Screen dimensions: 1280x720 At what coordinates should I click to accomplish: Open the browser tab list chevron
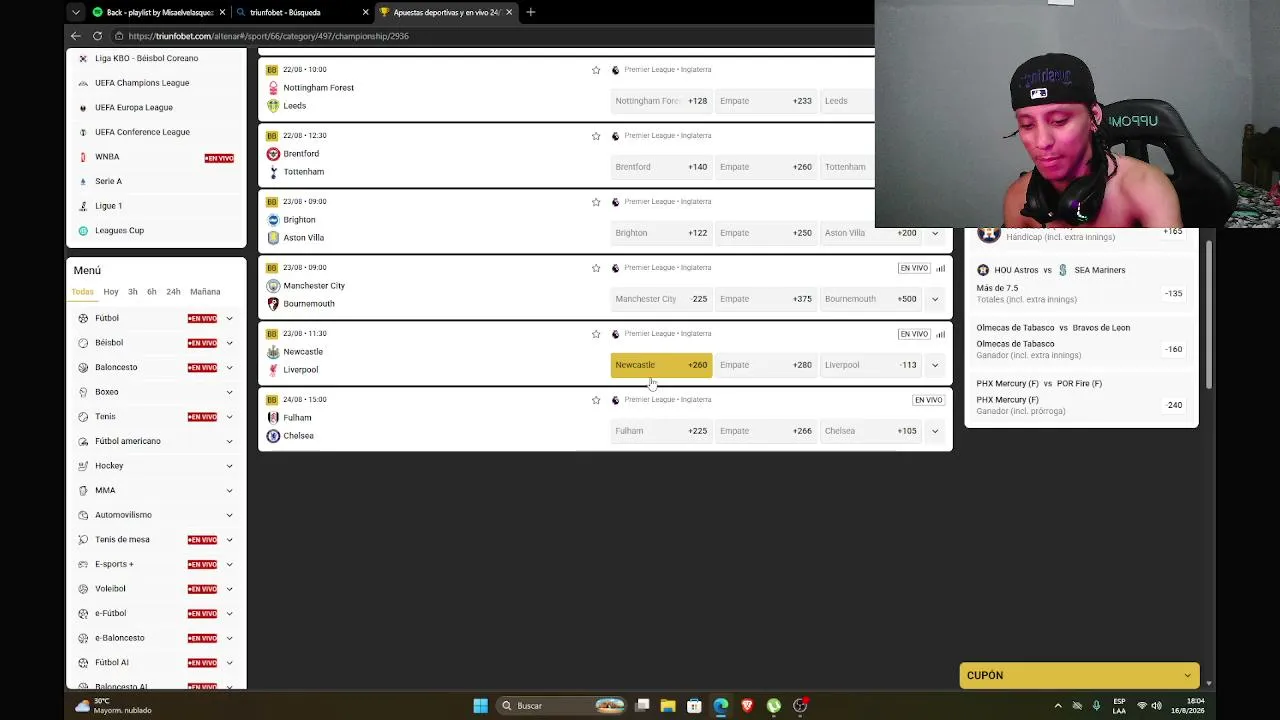(76, 12)
